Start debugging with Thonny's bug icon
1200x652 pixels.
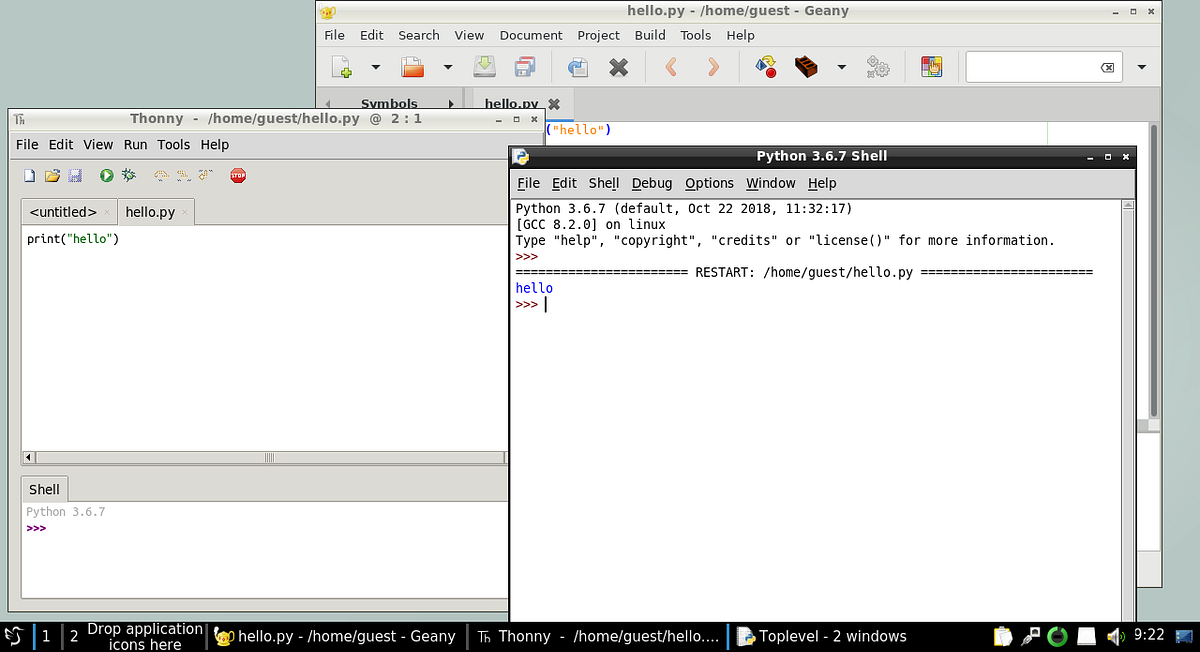tap(128, 175)
